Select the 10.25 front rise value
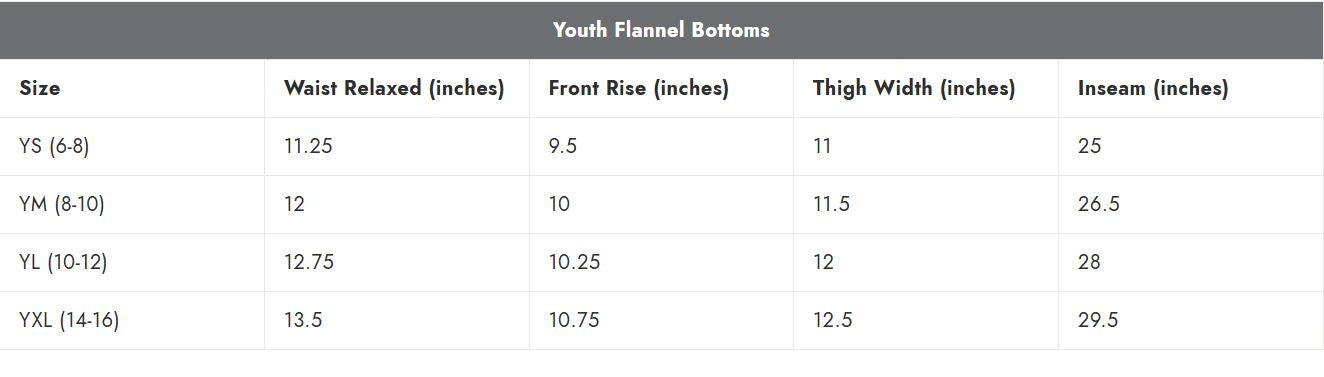 tap(574, 262)
